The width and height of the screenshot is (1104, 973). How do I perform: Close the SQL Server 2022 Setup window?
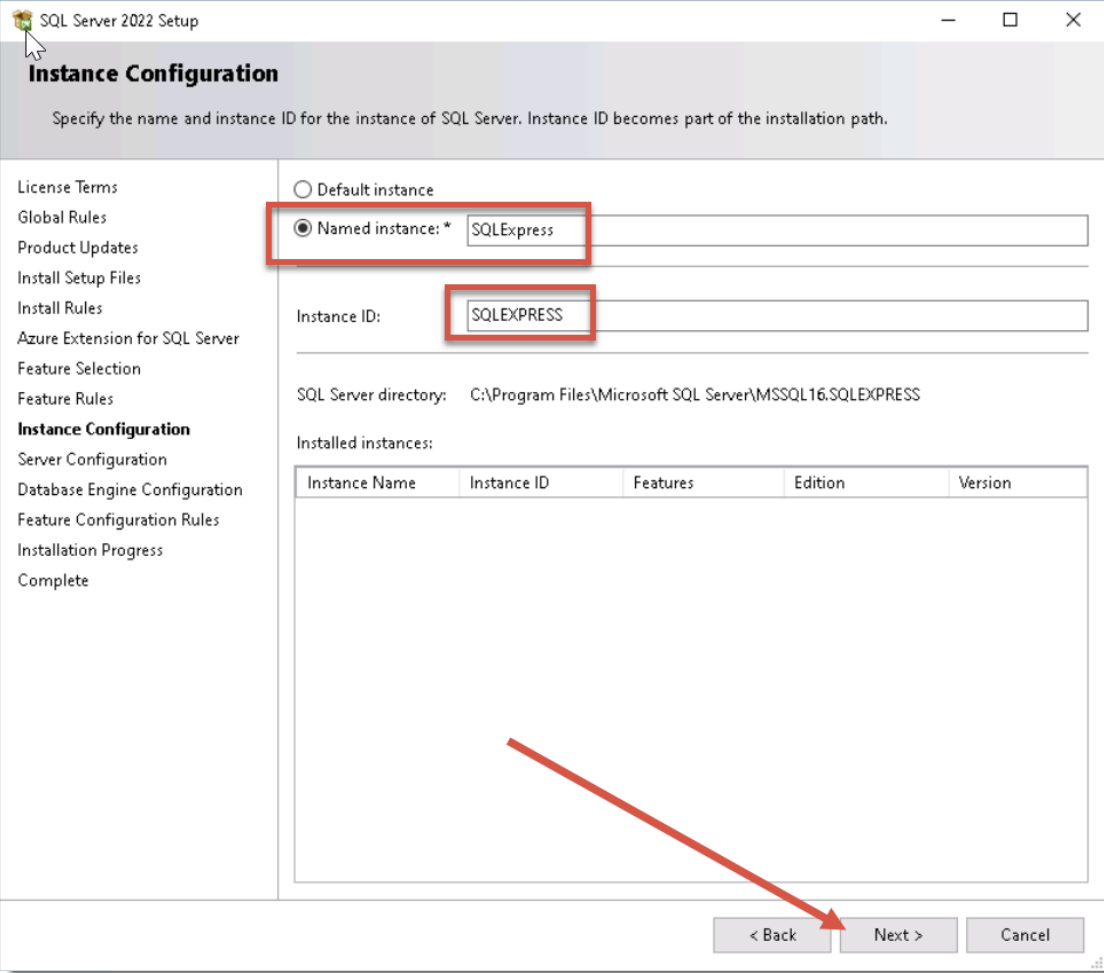click(x=1073, y=20)
